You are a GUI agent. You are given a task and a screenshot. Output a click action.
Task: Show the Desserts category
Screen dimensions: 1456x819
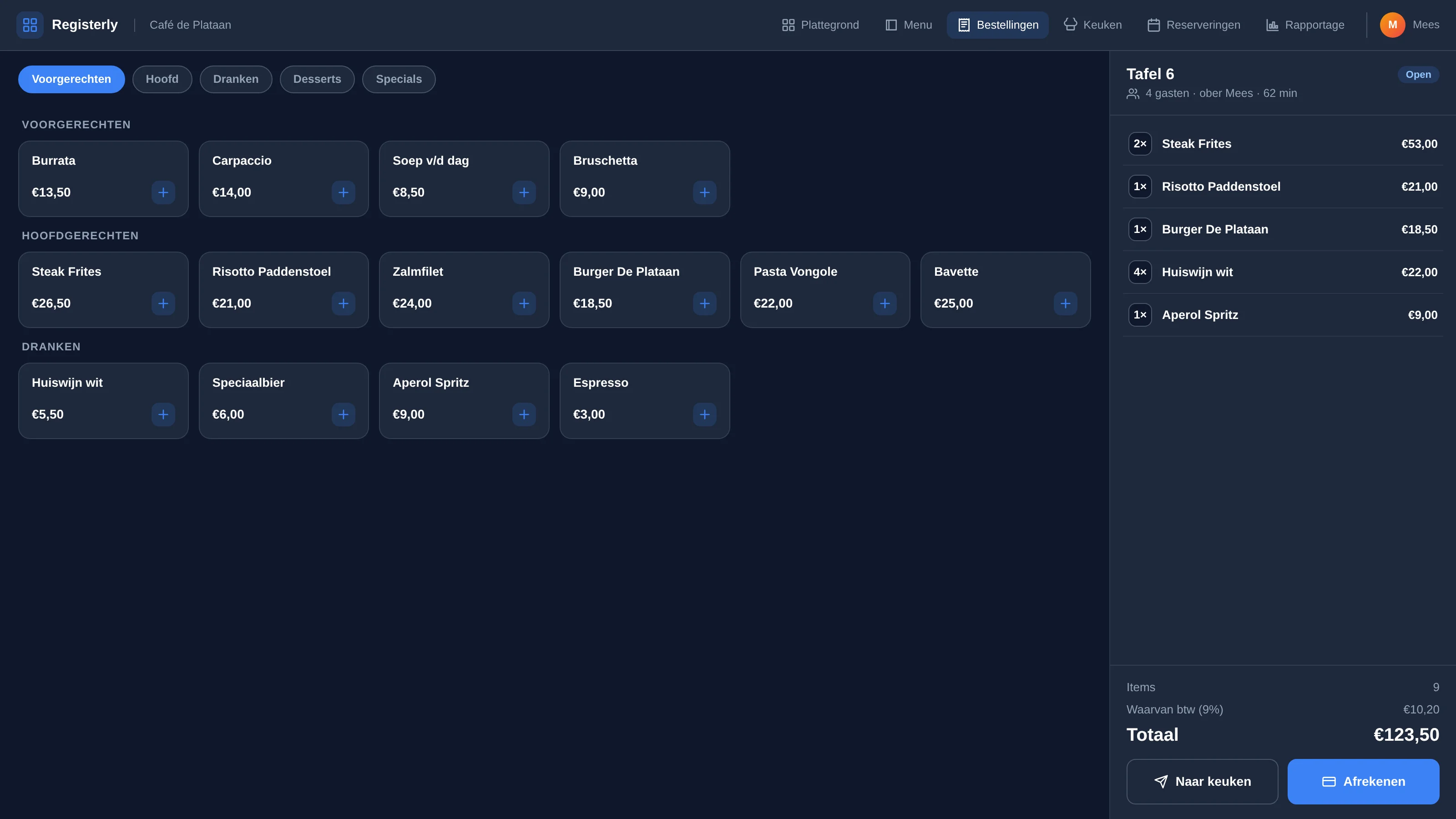[317, 79]
